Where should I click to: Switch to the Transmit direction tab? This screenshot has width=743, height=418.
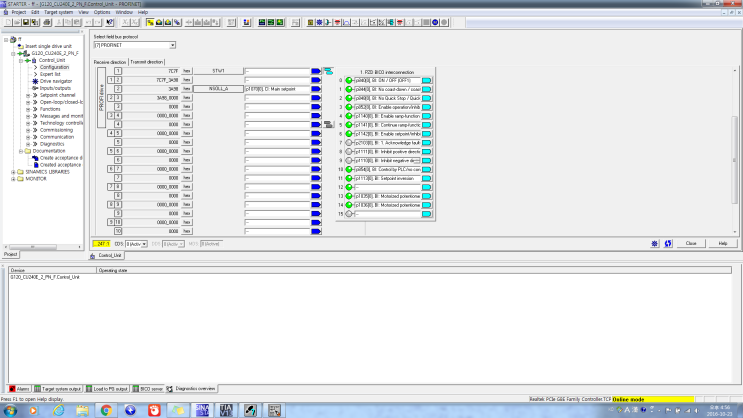pyautogui.click(x=146, y=62)
